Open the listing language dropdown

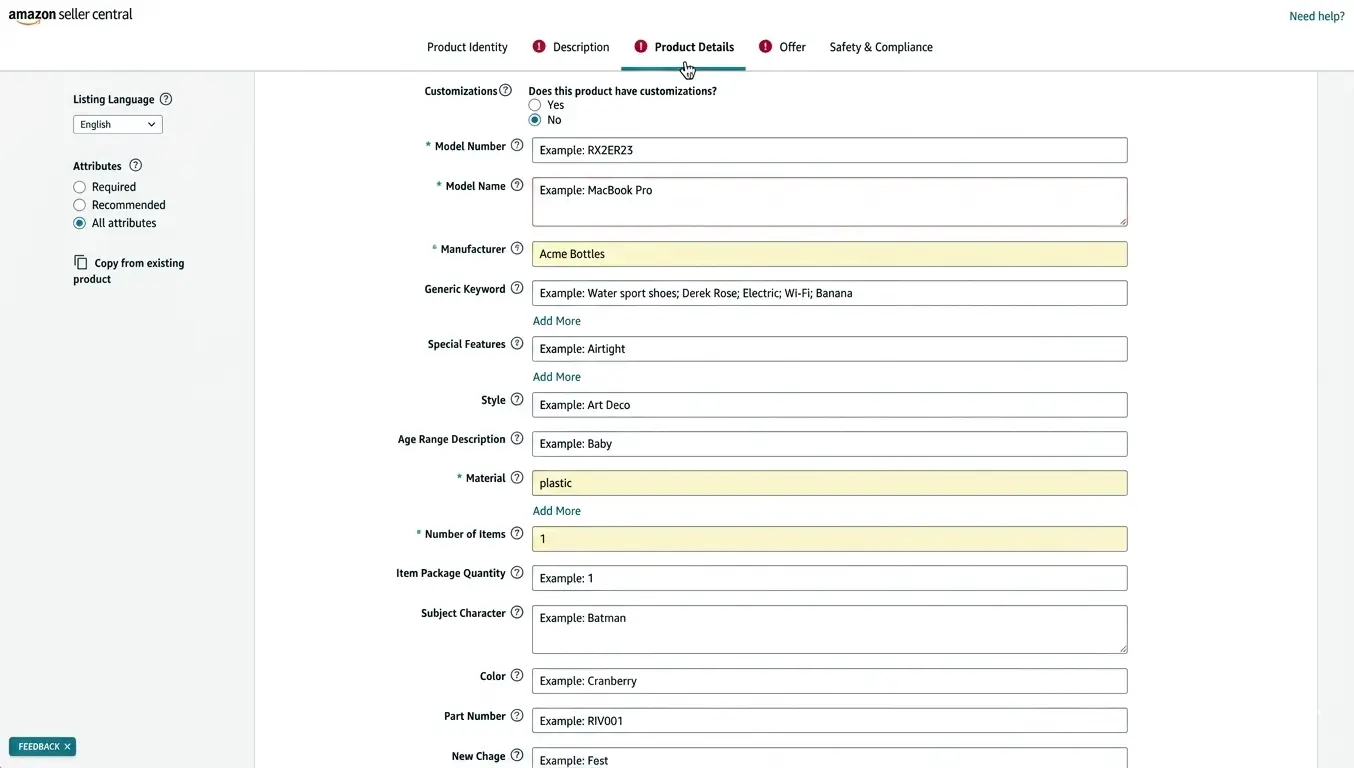[117, 124]
